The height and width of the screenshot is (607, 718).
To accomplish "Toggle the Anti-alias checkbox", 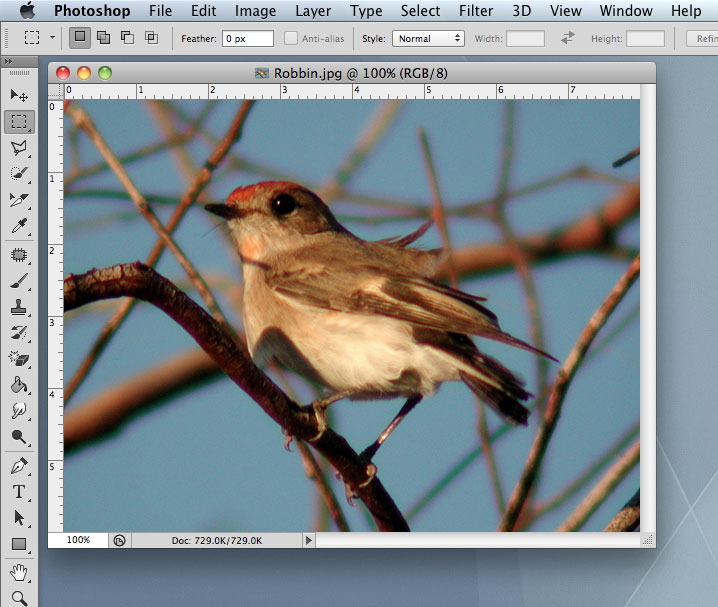I will tap(291, 38).
